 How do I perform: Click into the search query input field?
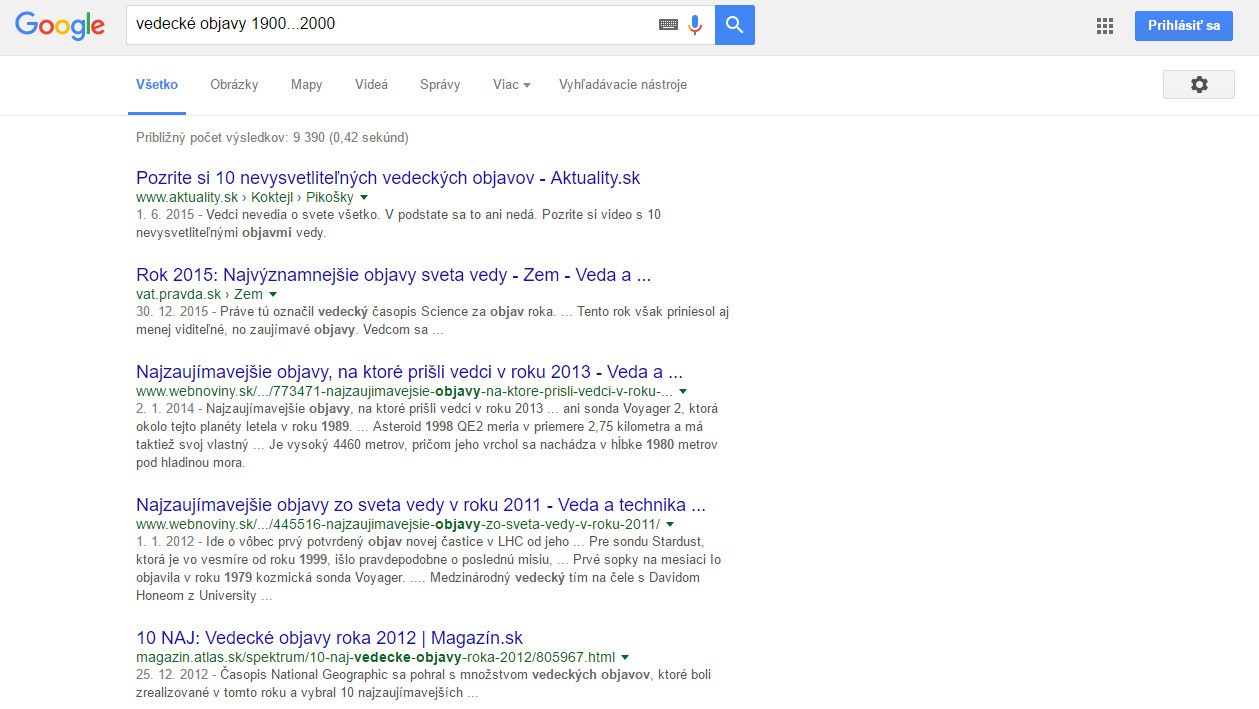coord(390,25)
